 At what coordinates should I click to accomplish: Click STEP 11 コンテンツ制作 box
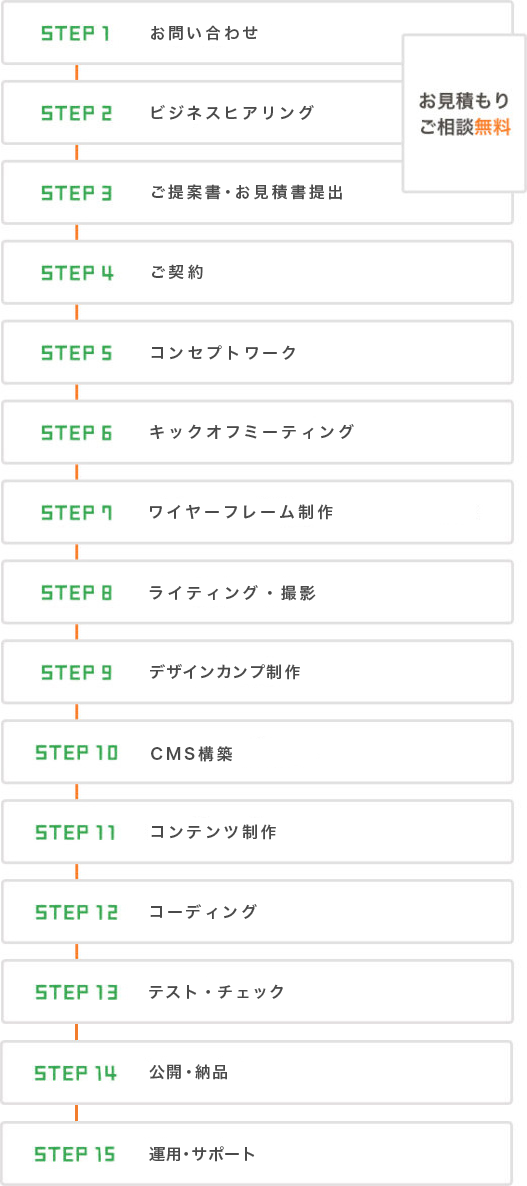257,833
